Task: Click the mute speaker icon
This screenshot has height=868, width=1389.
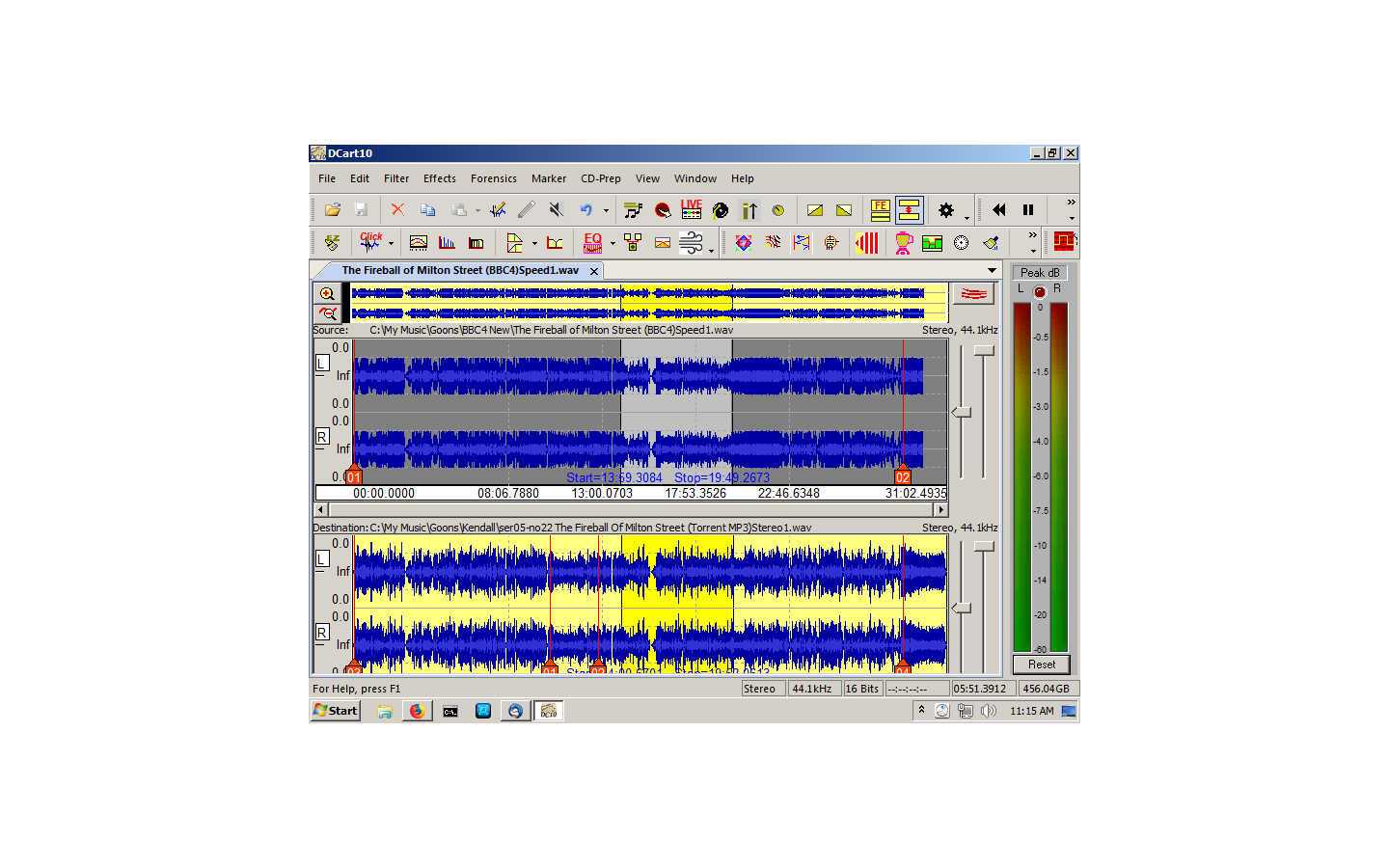Action: click(x=556, y=209)
